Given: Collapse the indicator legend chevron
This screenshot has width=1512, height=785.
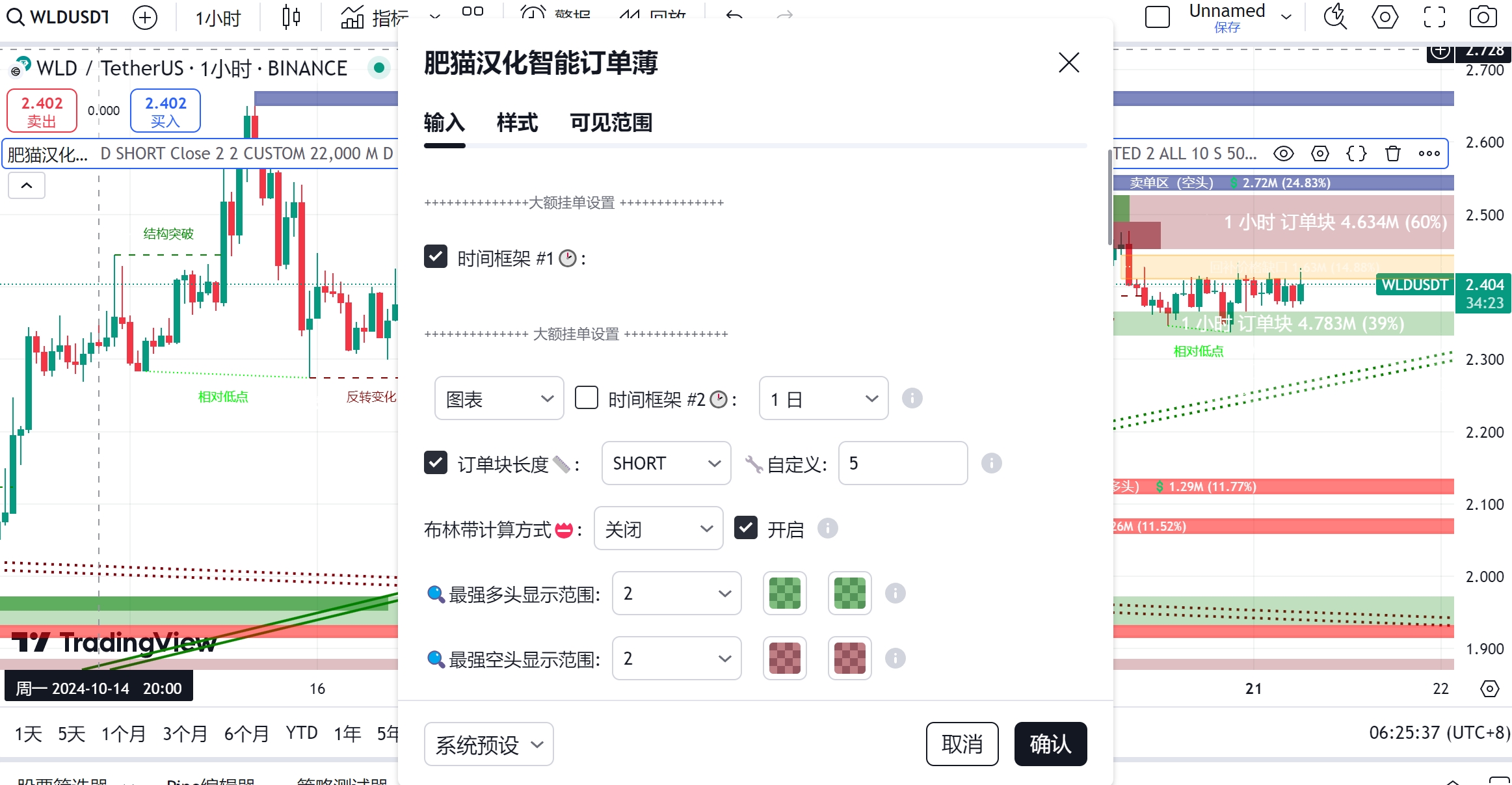Looking at the screenshot, I should click(27, 186).
